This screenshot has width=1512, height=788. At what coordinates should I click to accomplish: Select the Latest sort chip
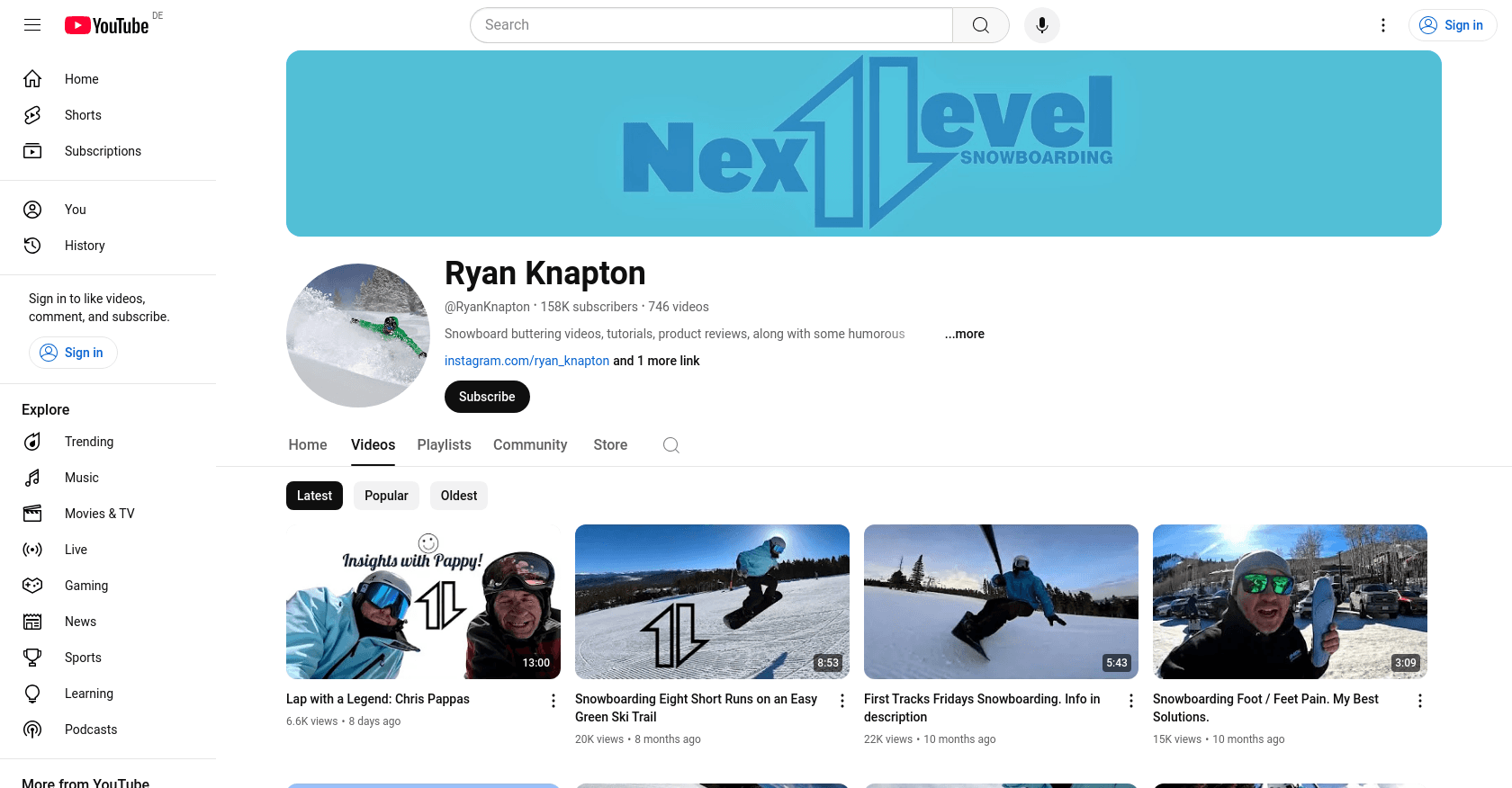coord(314,496)
